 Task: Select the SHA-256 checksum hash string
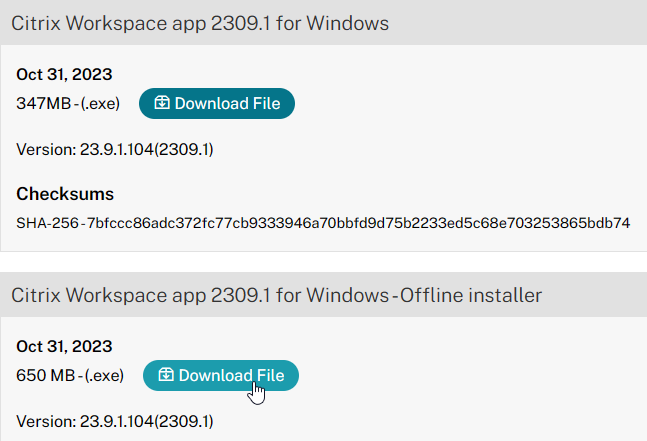coord(359,223)
